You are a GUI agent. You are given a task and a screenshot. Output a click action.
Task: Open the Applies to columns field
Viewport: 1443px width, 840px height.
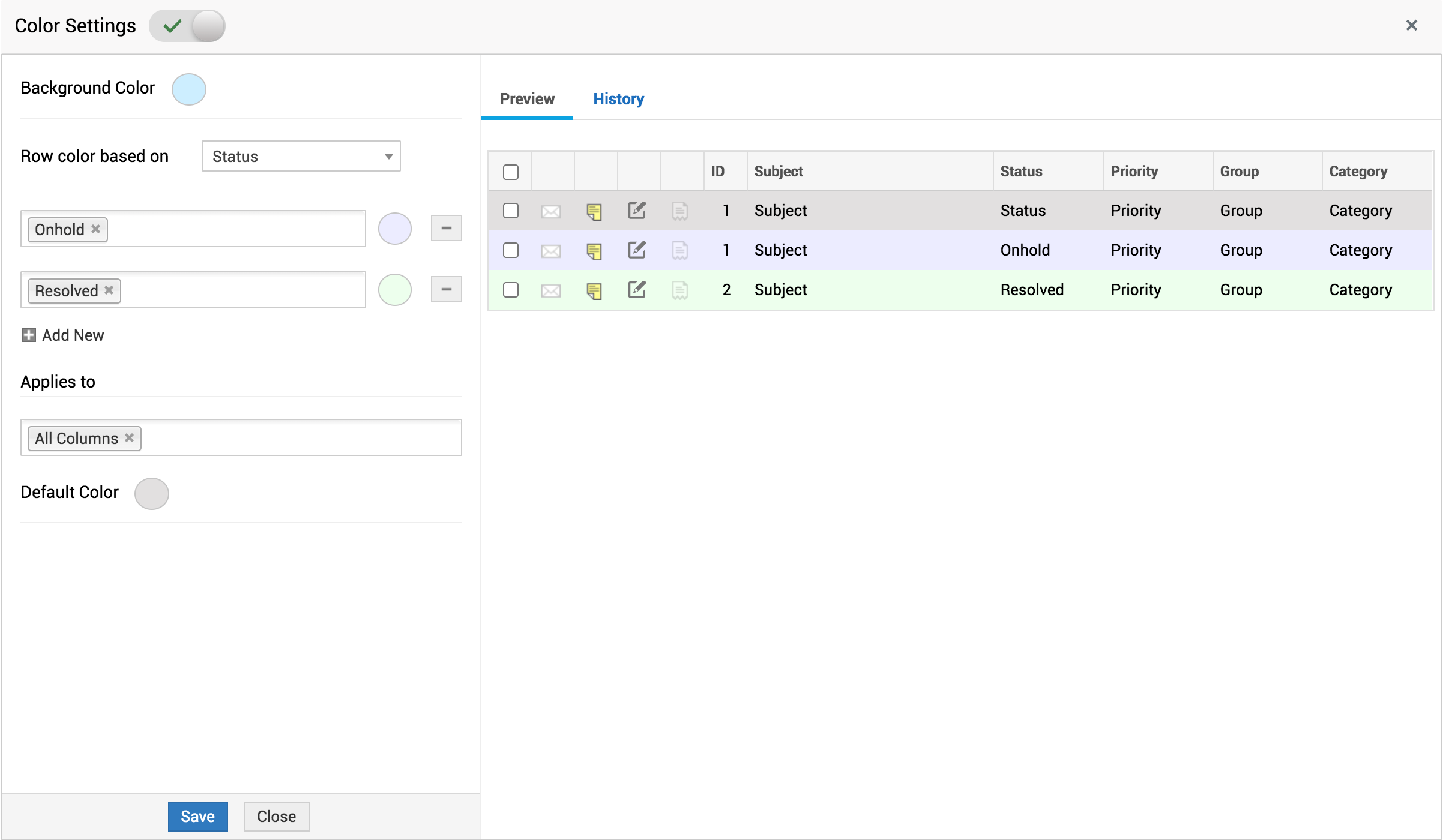pyautogui.click(x=300, y=437)
